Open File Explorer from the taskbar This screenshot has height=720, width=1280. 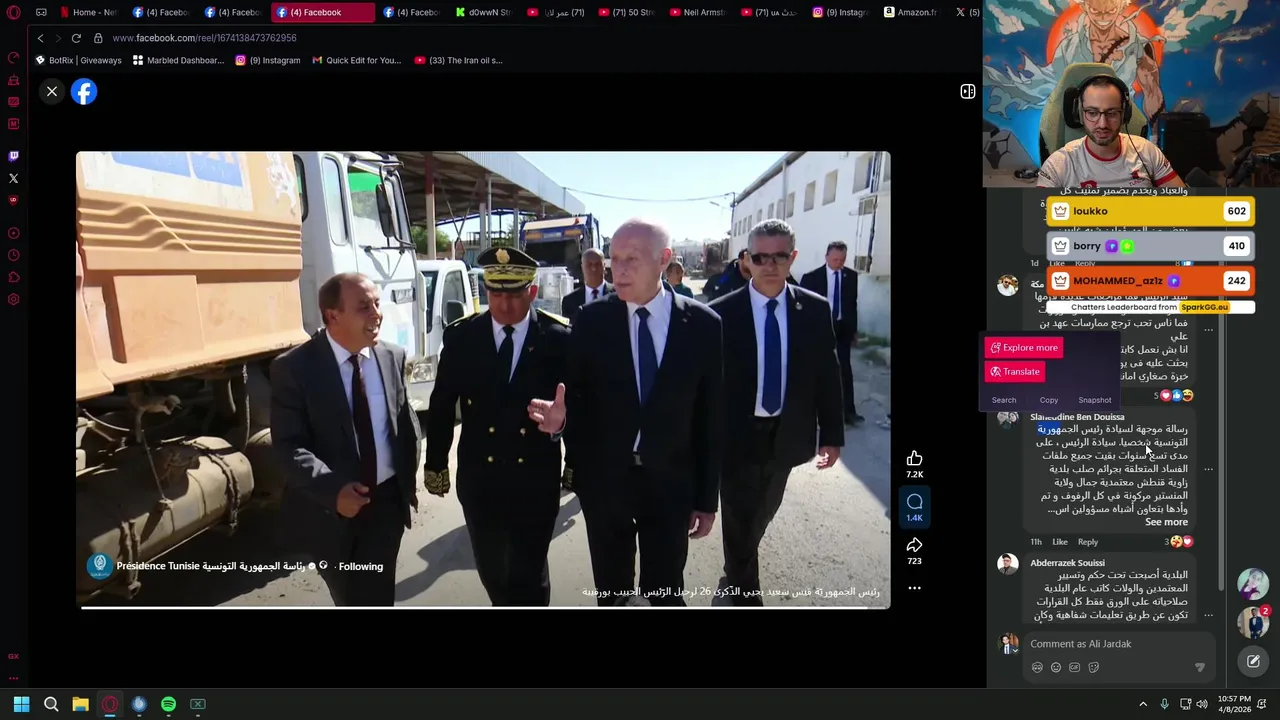point(80,704)
